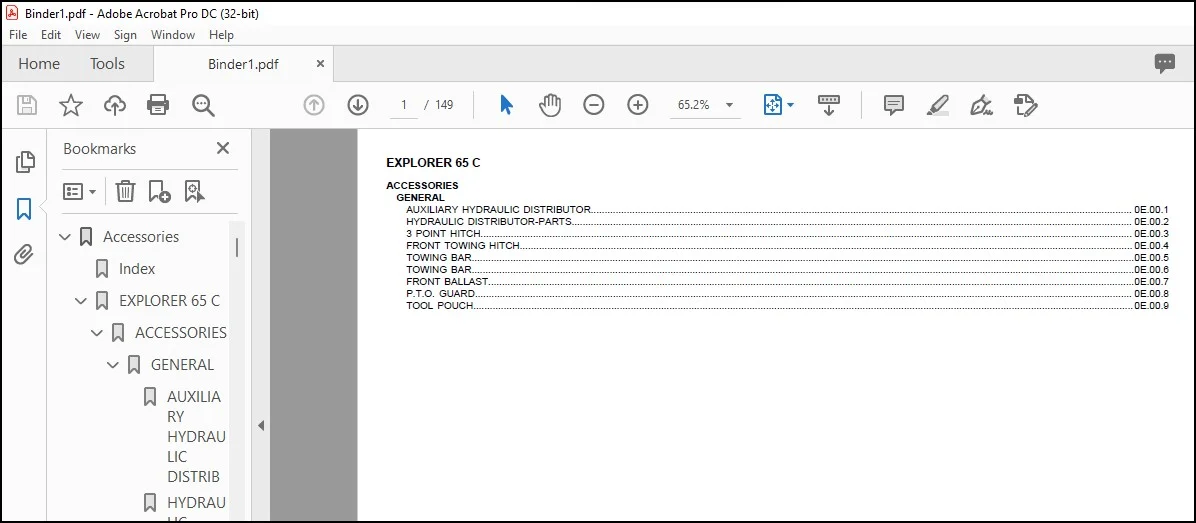The image size is (1196, 523).
Task: Add a sticky note comment
Action: tap(894, 105)
